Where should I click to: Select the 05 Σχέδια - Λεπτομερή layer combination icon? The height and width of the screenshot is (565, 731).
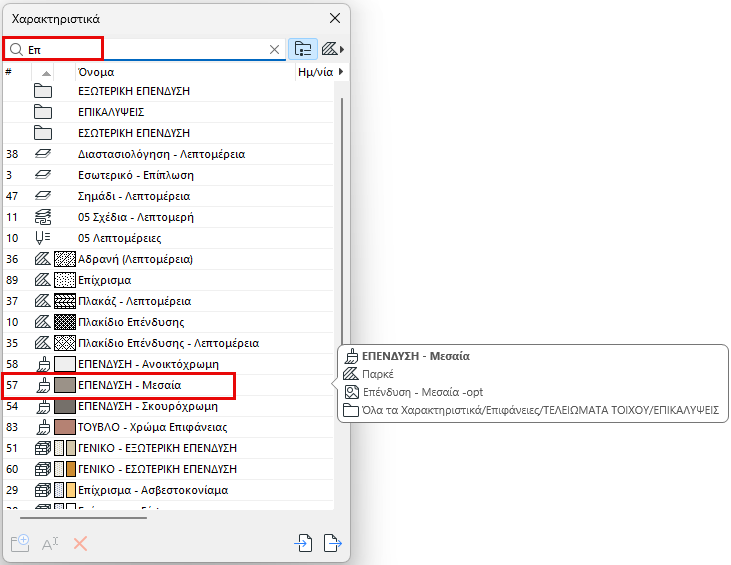pyautogui.click(x=43, y=217)
